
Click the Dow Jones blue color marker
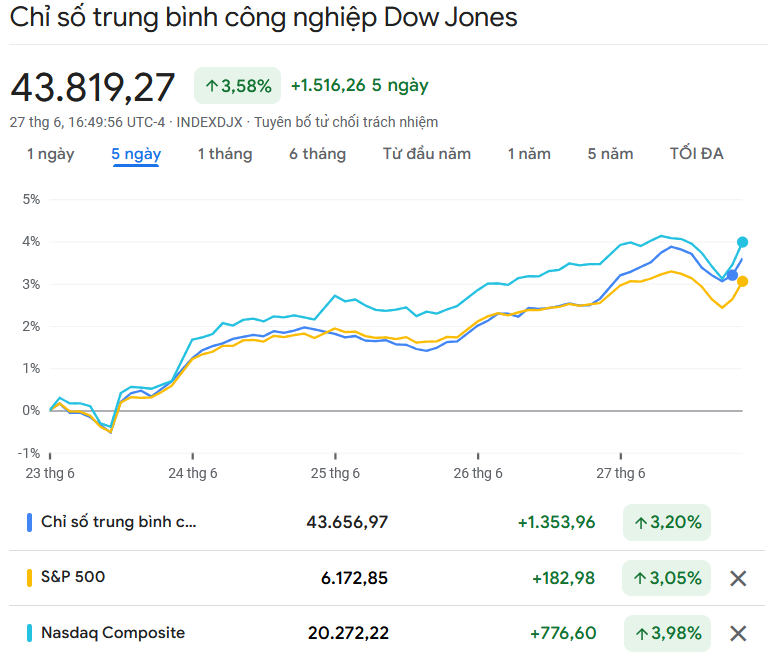point(29,522)
